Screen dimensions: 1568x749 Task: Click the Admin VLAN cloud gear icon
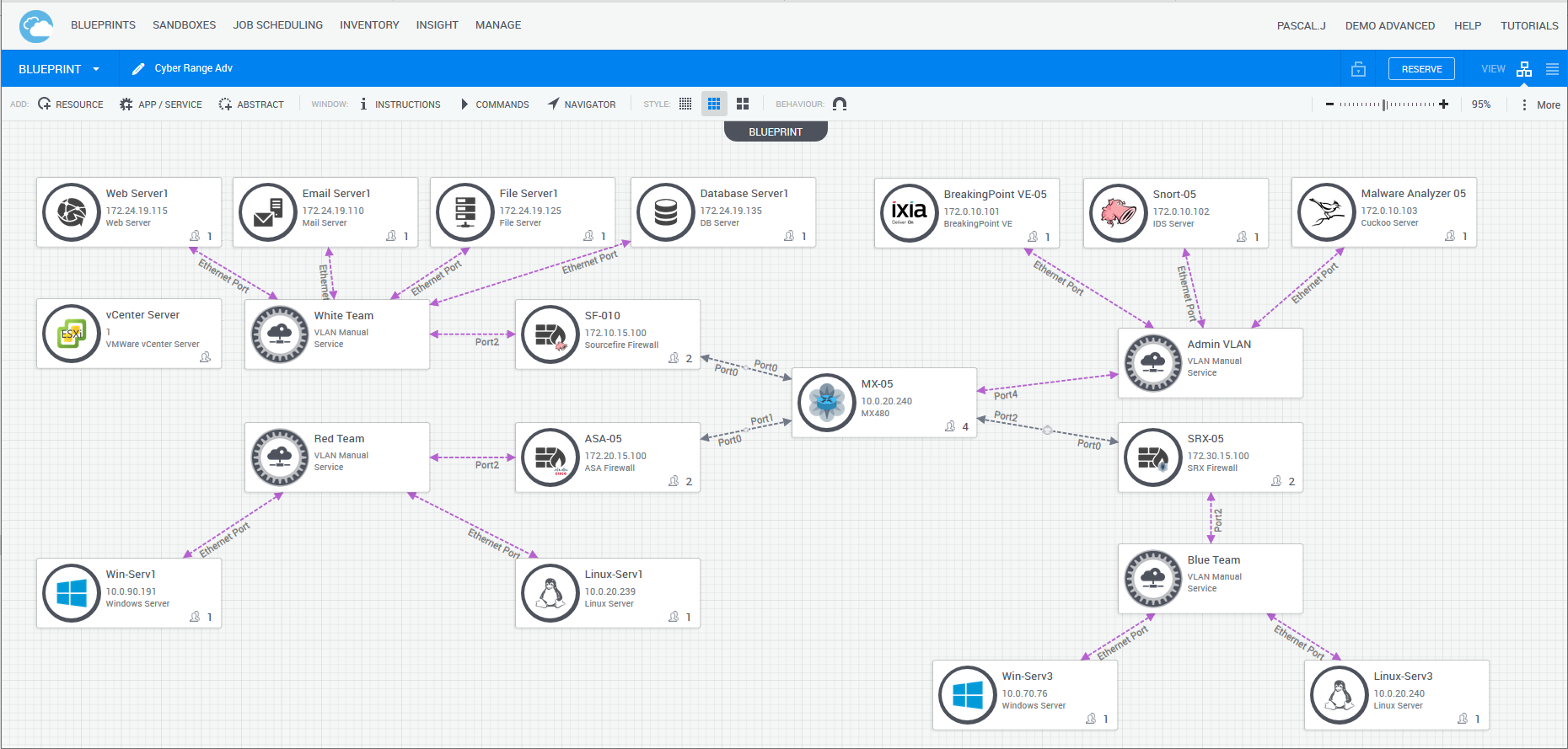click(1153, 363)
